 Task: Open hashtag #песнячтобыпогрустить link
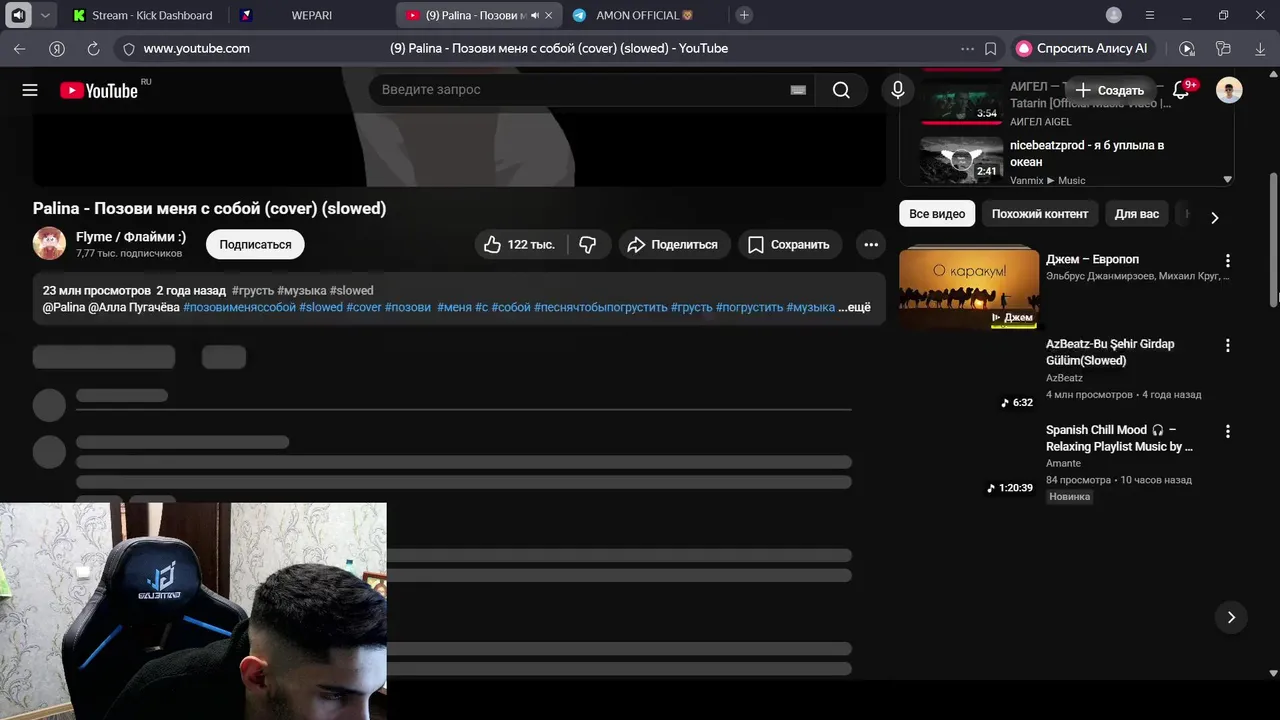[x=601, y=307]
